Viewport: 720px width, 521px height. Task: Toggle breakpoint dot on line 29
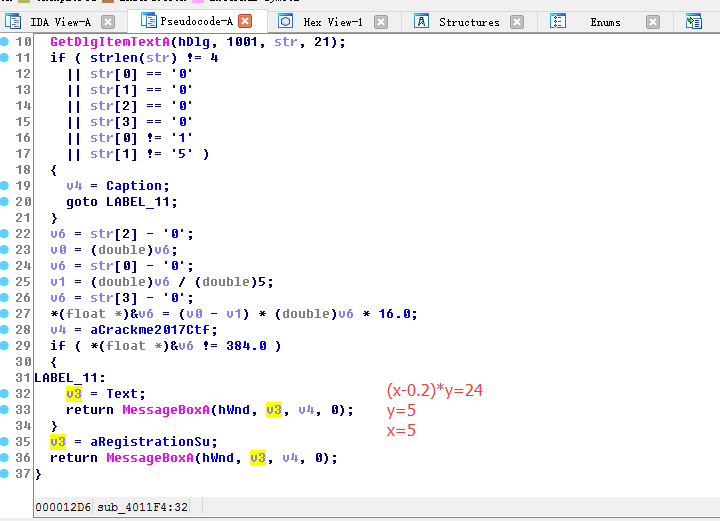pyautogui.click(x=5, y=346)
